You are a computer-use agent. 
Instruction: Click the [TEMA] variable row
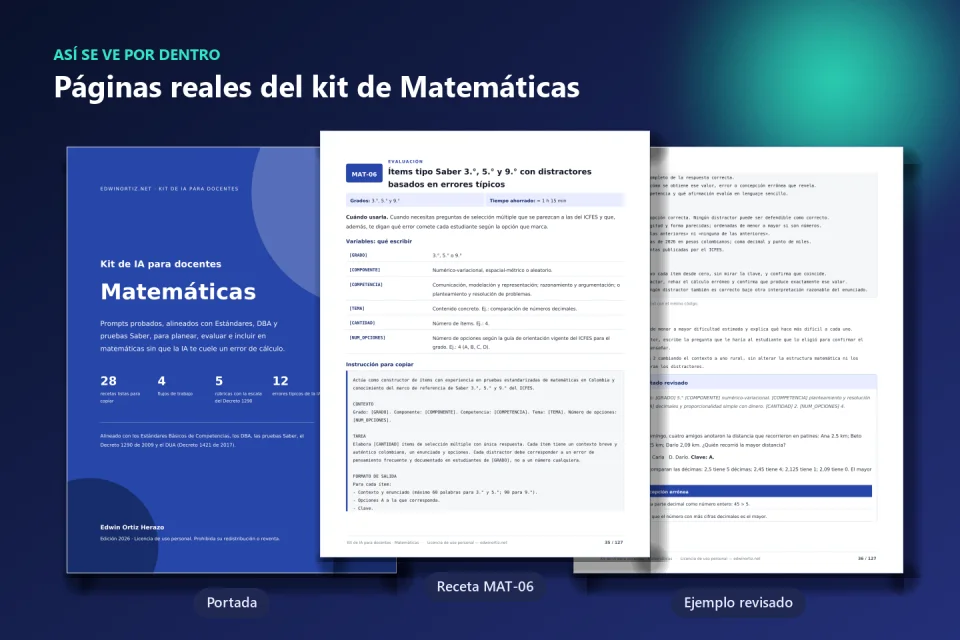click(485, 309)
